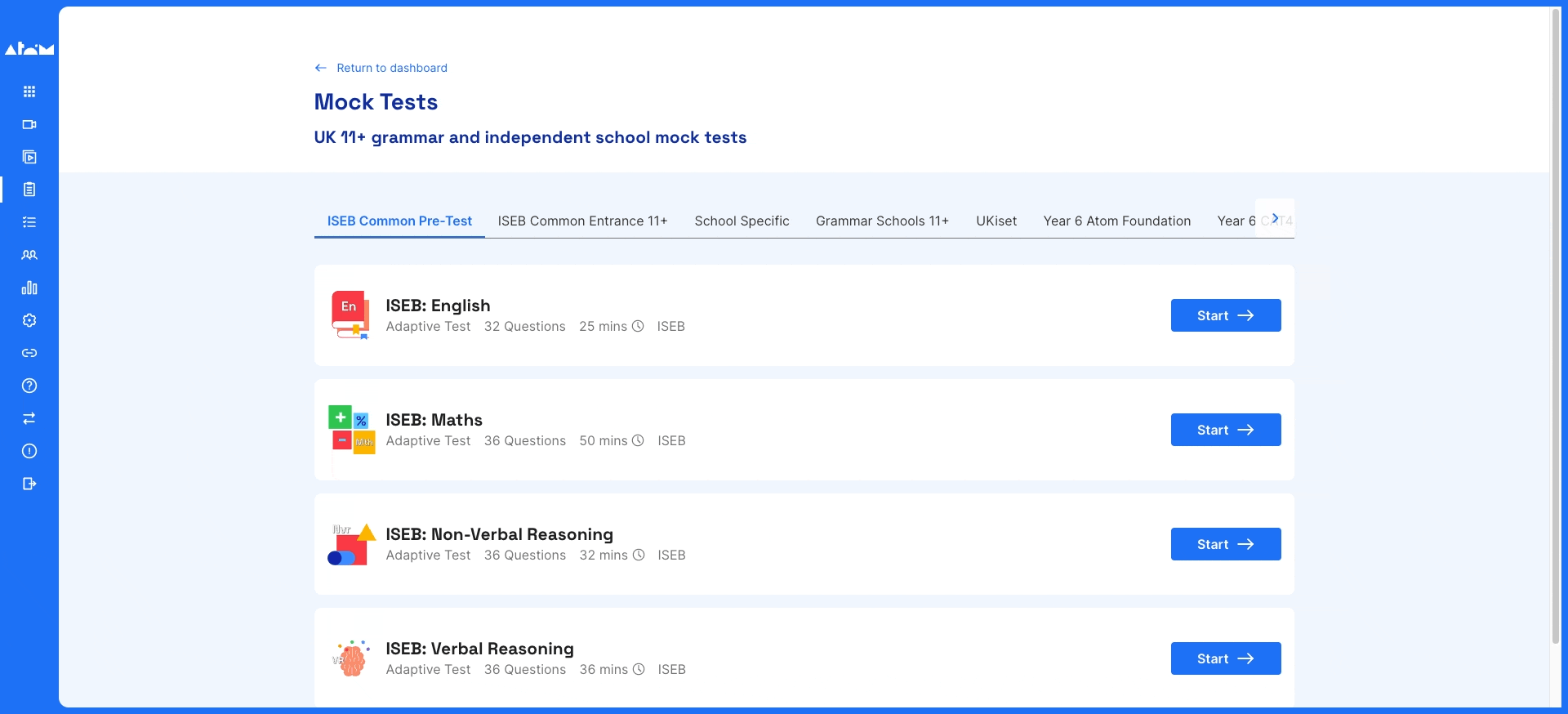
Task: Click the UK 11+ grammar subtitle
Action: 530,137
